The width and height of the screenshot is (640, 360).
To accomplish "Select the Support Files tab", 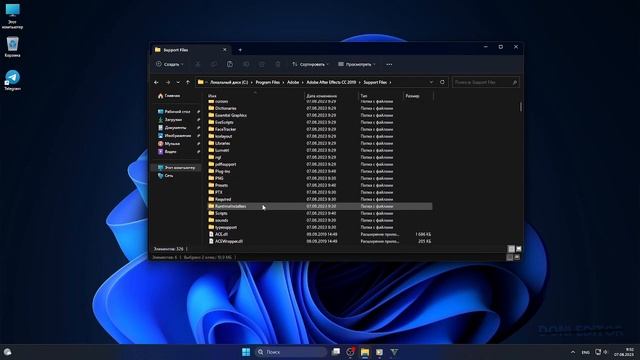I will (x=191, y=50).
